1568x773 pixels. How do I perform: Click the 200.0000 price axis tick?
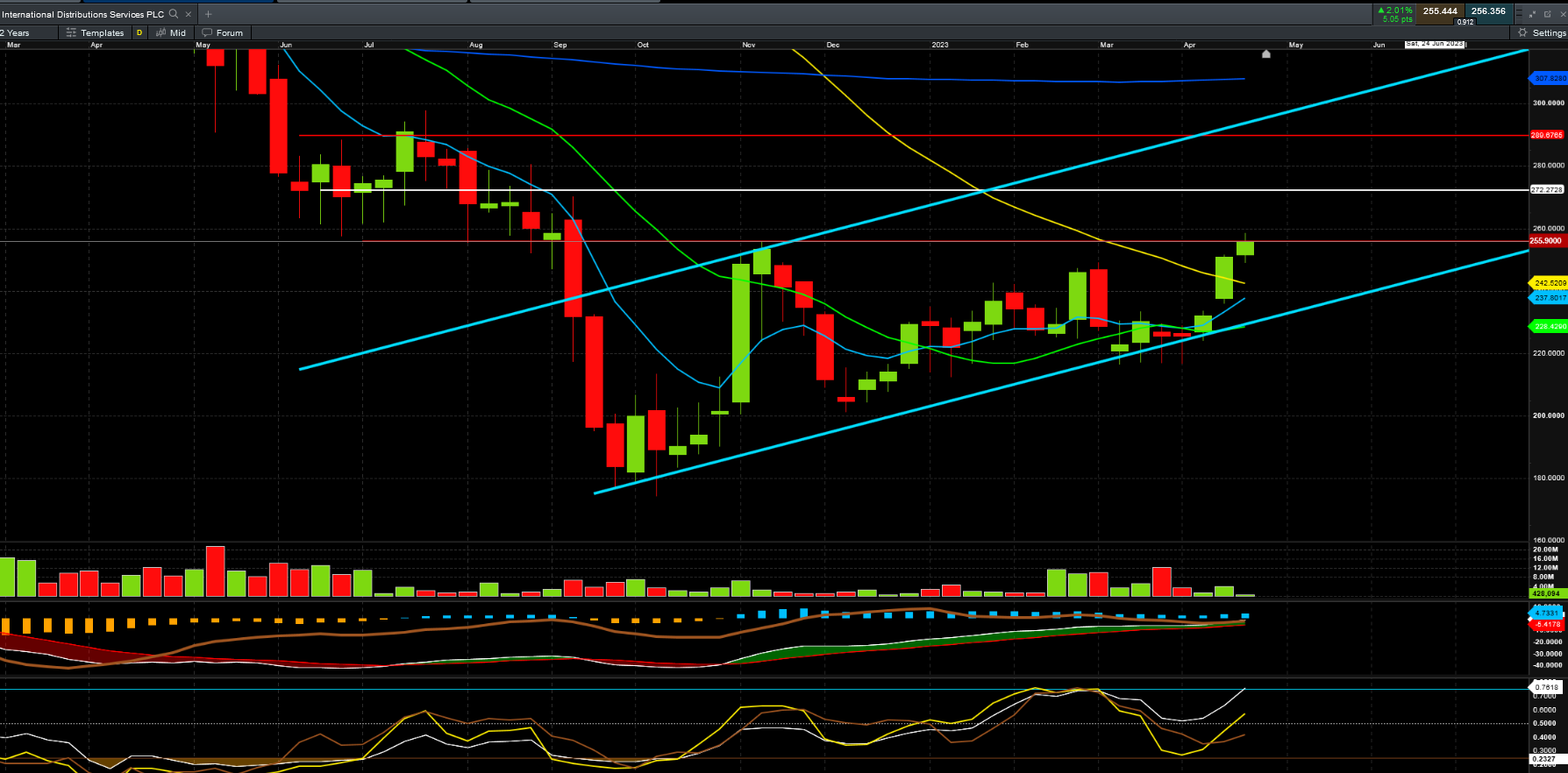(x=1549, y=415)
